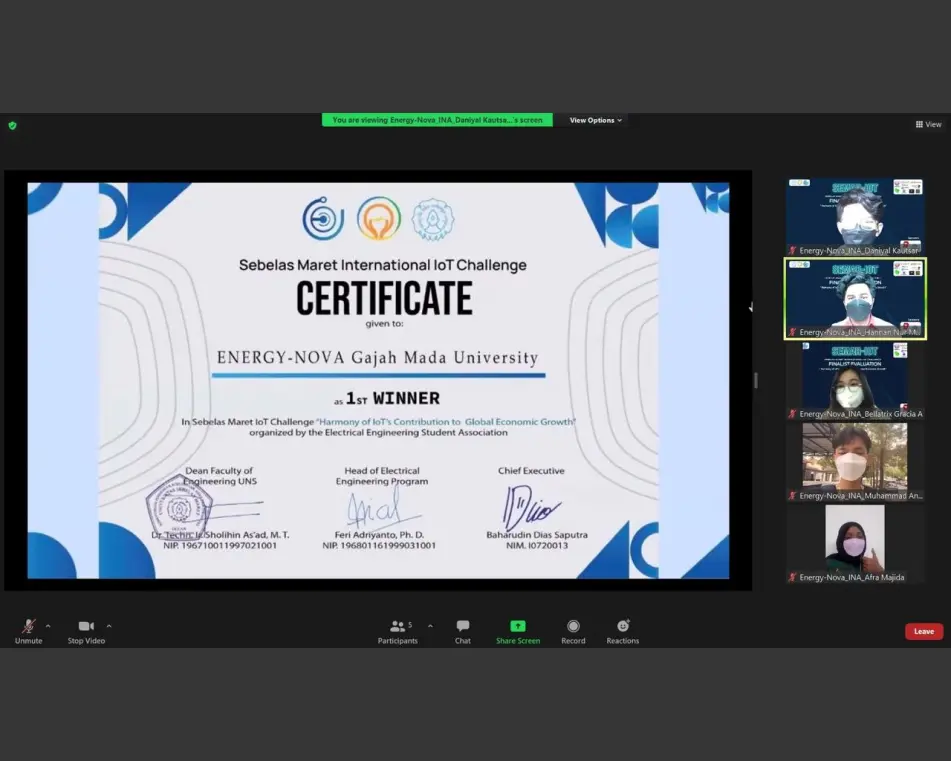
Task: Click muted mic icon on Muhammad An...'s tile
Action: tap(792, 496)
